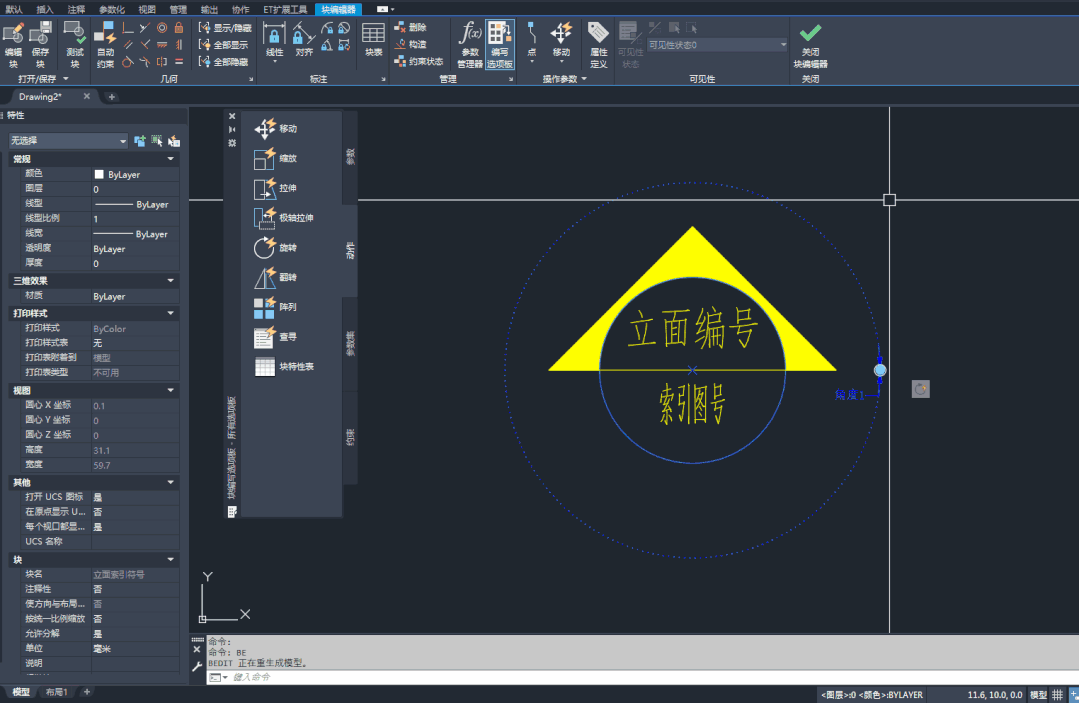1079x703 pixels.
Task: Close the Drawing2* file tab
Action: (x=87, y=96)
